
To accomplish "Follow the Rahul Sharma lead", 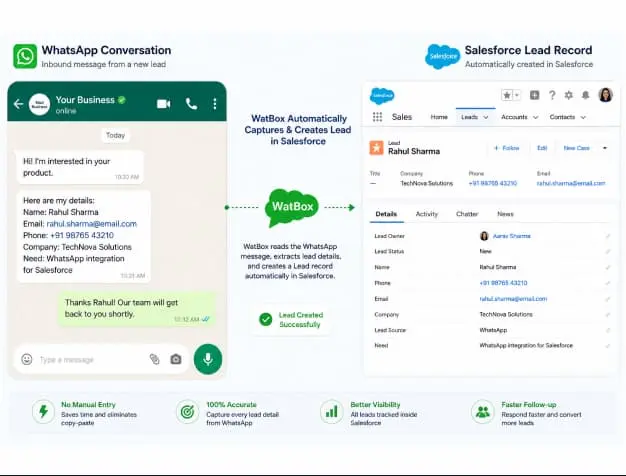I will tap(507, 148).
